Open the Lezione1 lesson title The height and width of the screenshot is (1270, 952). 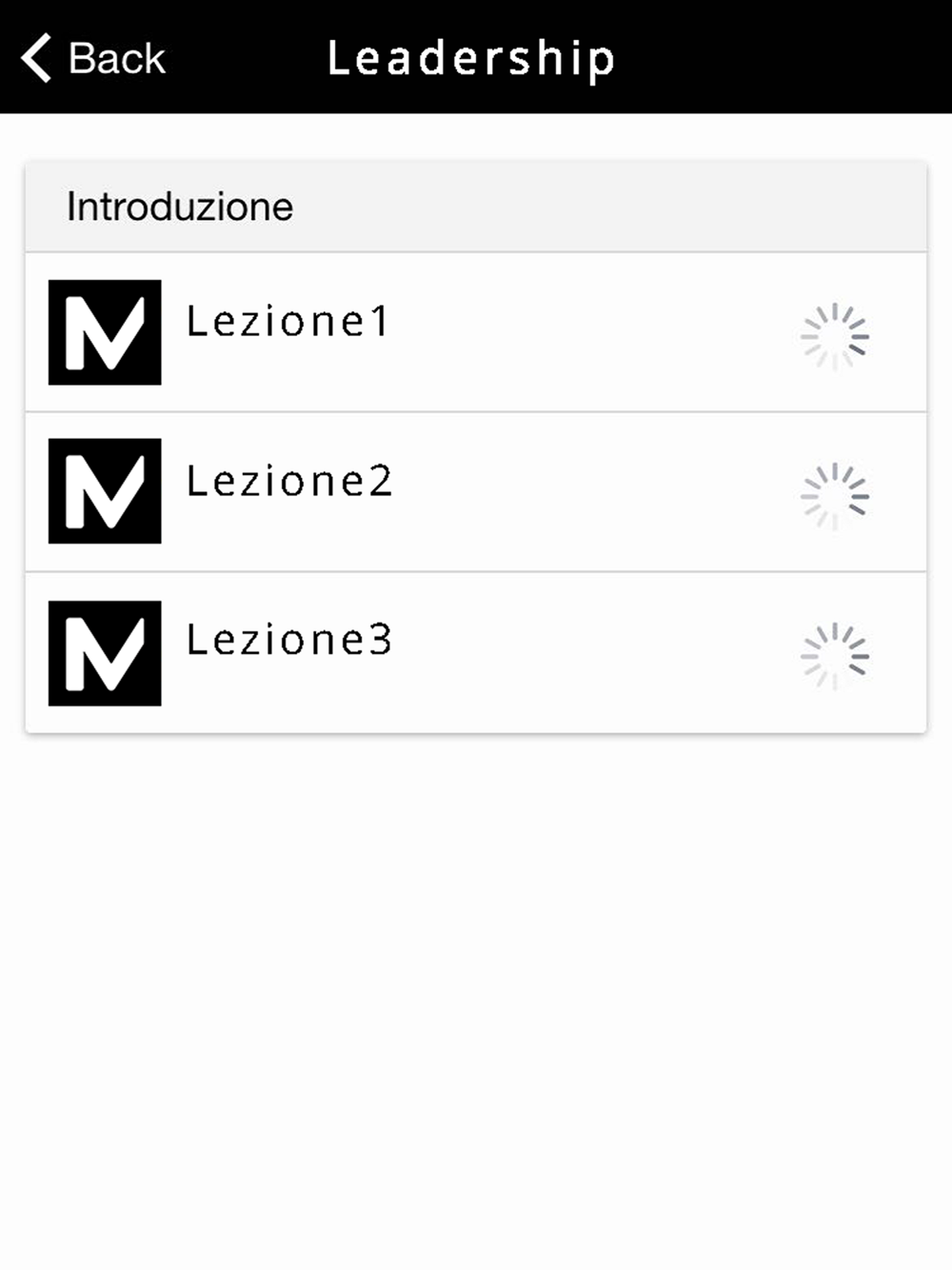click(x=288, y=322)
